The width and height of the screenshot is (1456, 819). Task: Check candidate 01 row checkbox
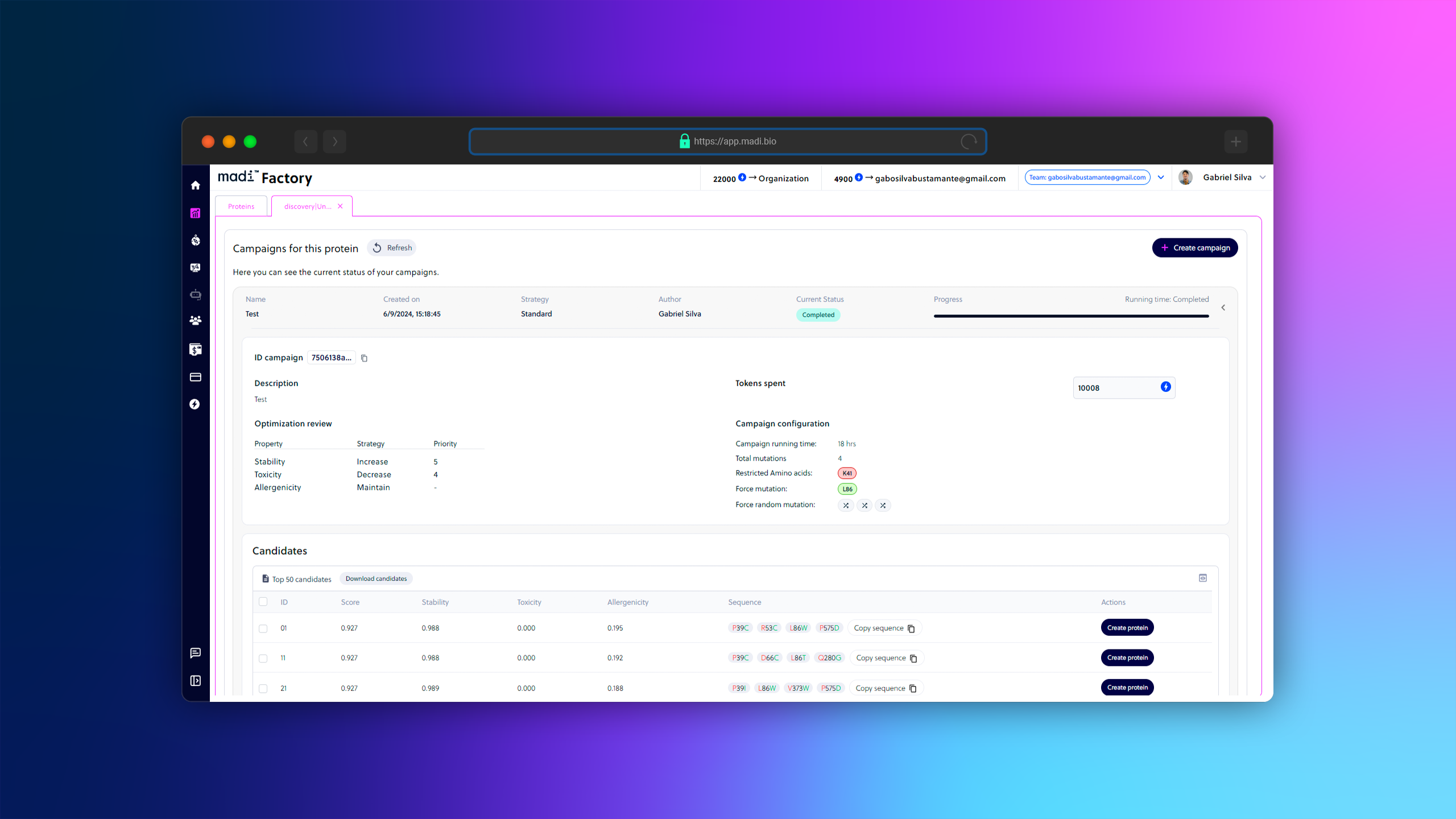click(263, 628)
